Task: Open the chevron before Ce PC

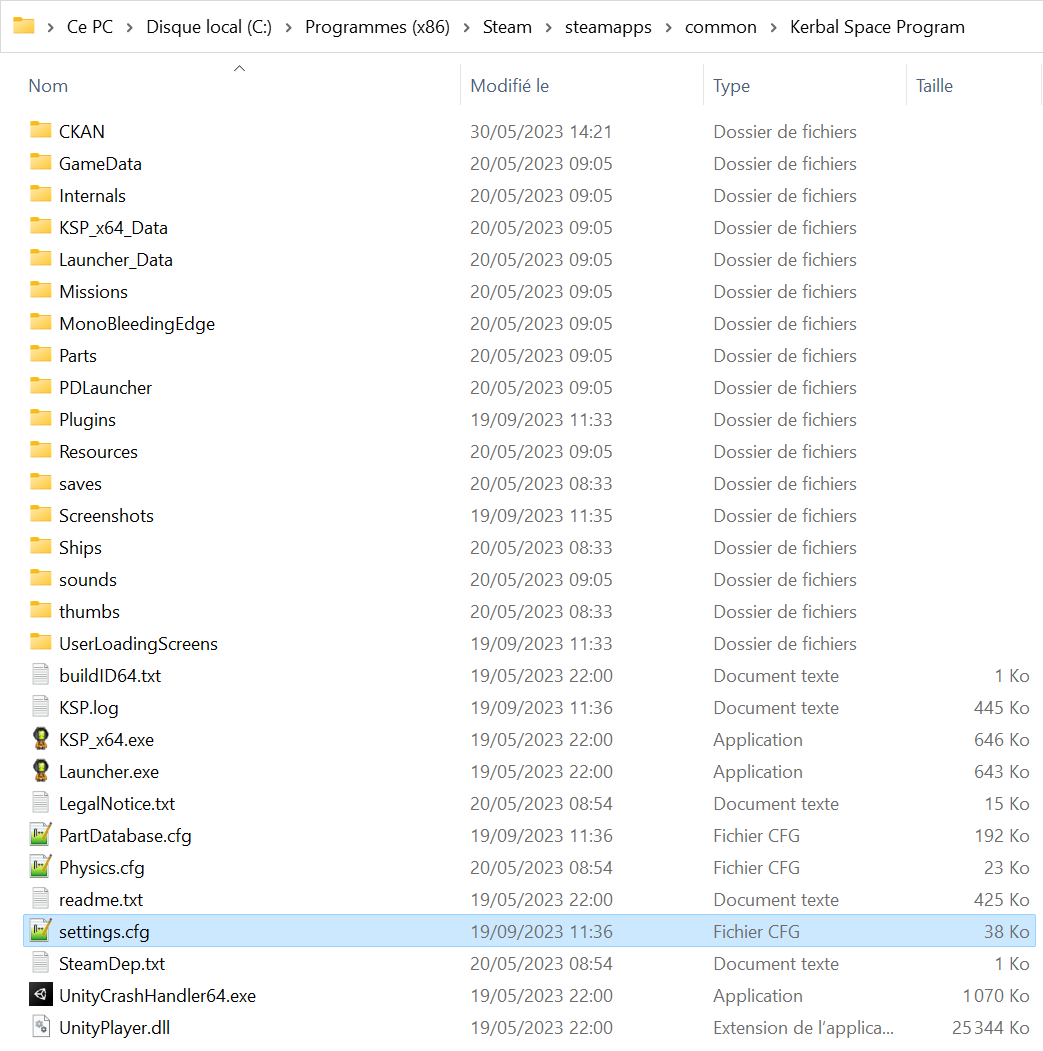Action: click(50, 27)
